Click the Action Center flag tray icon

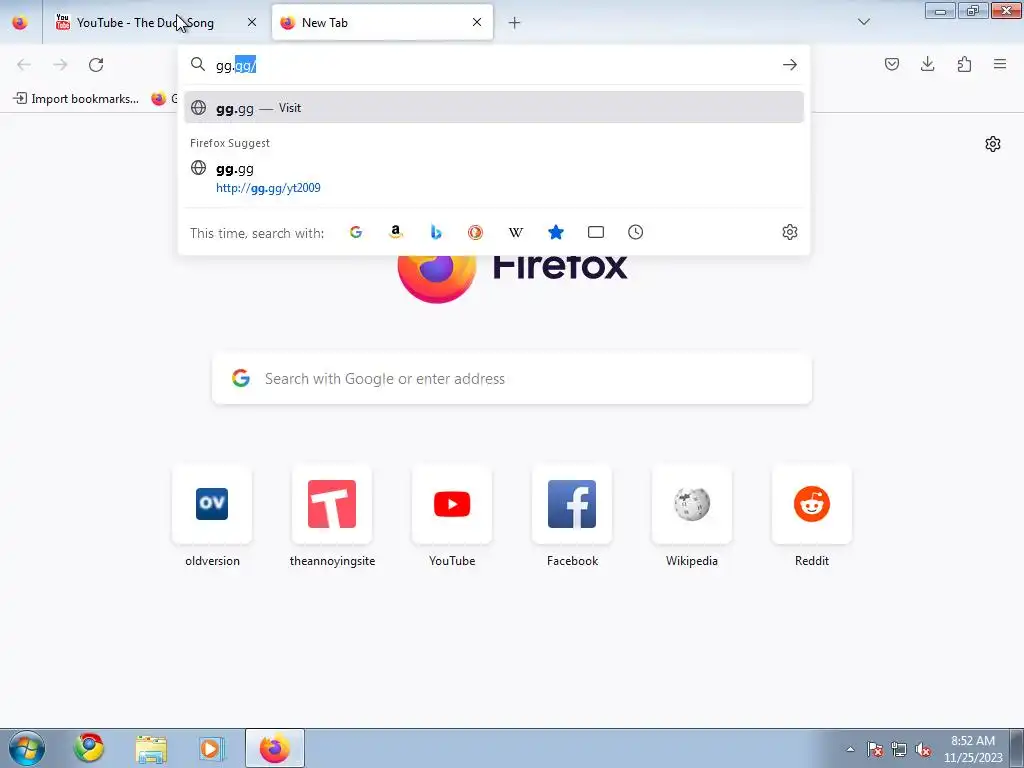tap(875, 749)
